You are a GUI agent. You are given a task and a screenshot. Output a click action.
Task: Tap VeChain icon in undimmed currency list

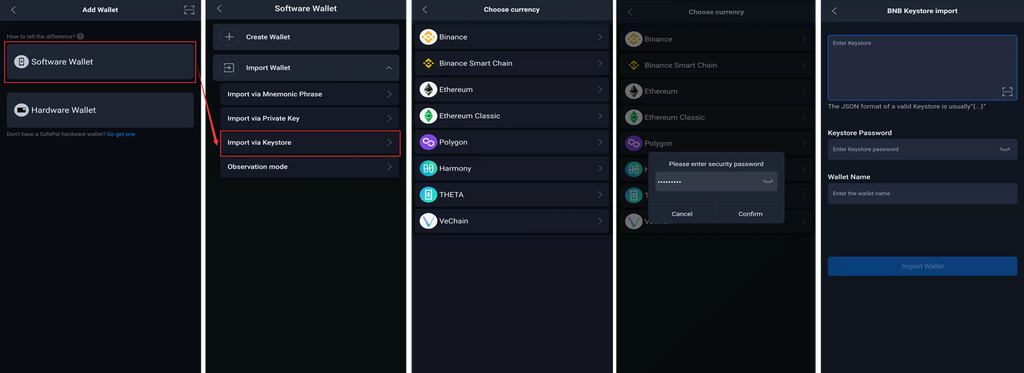(x=428, y=221)
